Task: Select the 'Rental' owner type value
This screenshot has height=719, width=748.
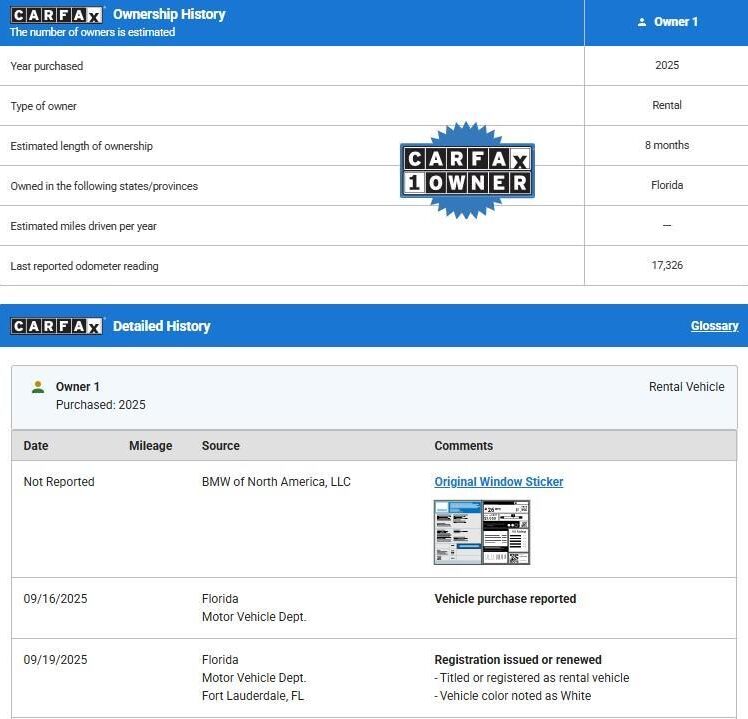Action: (x=667, y=105)
